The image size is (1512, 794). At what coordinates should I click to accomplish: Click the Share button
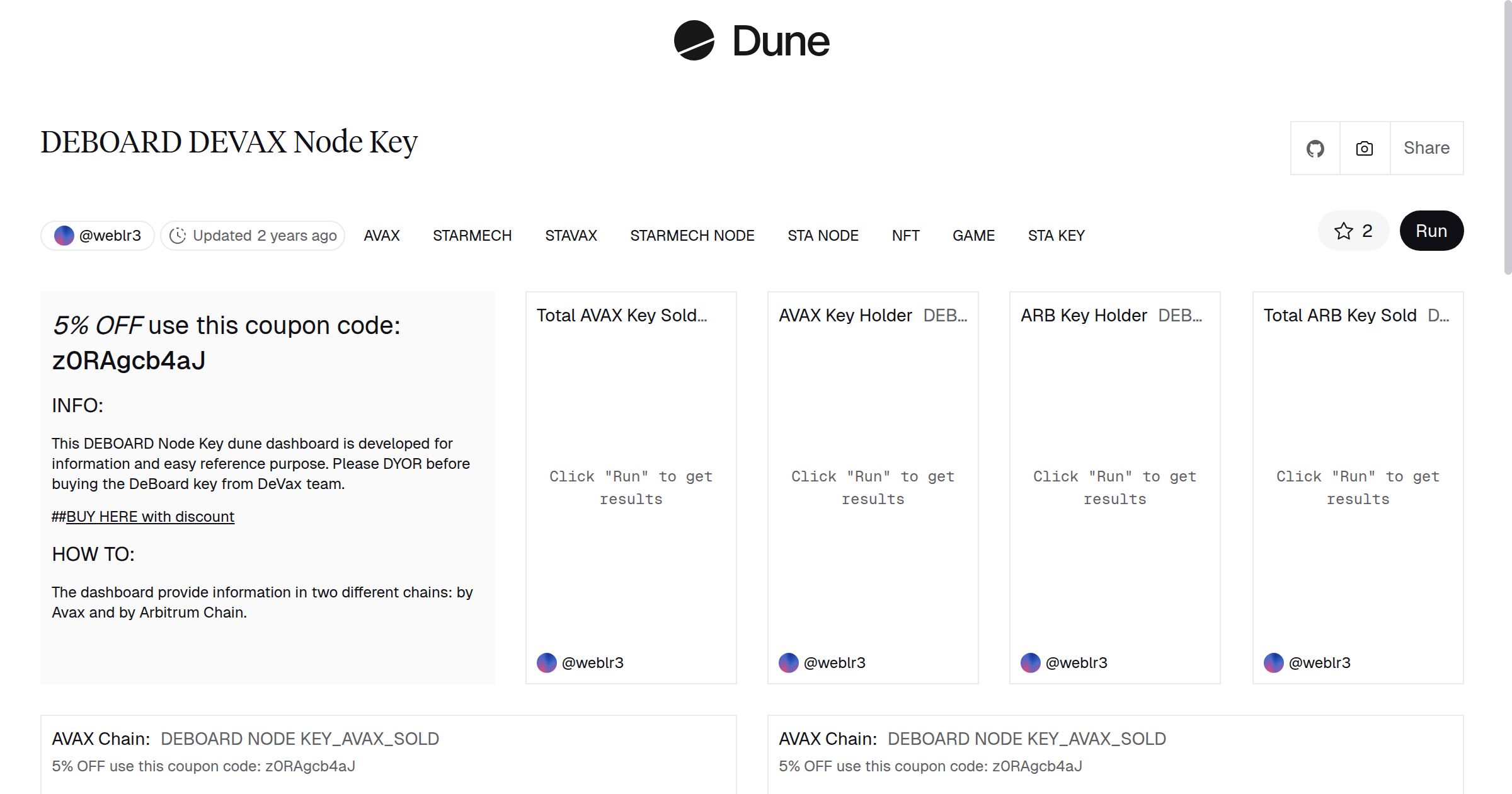[1426, 147]
